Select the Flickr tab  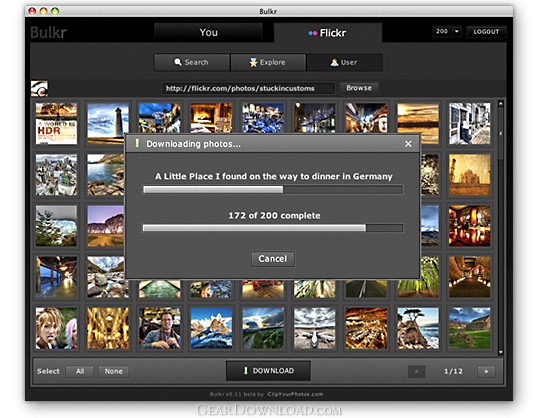[328, 33]
